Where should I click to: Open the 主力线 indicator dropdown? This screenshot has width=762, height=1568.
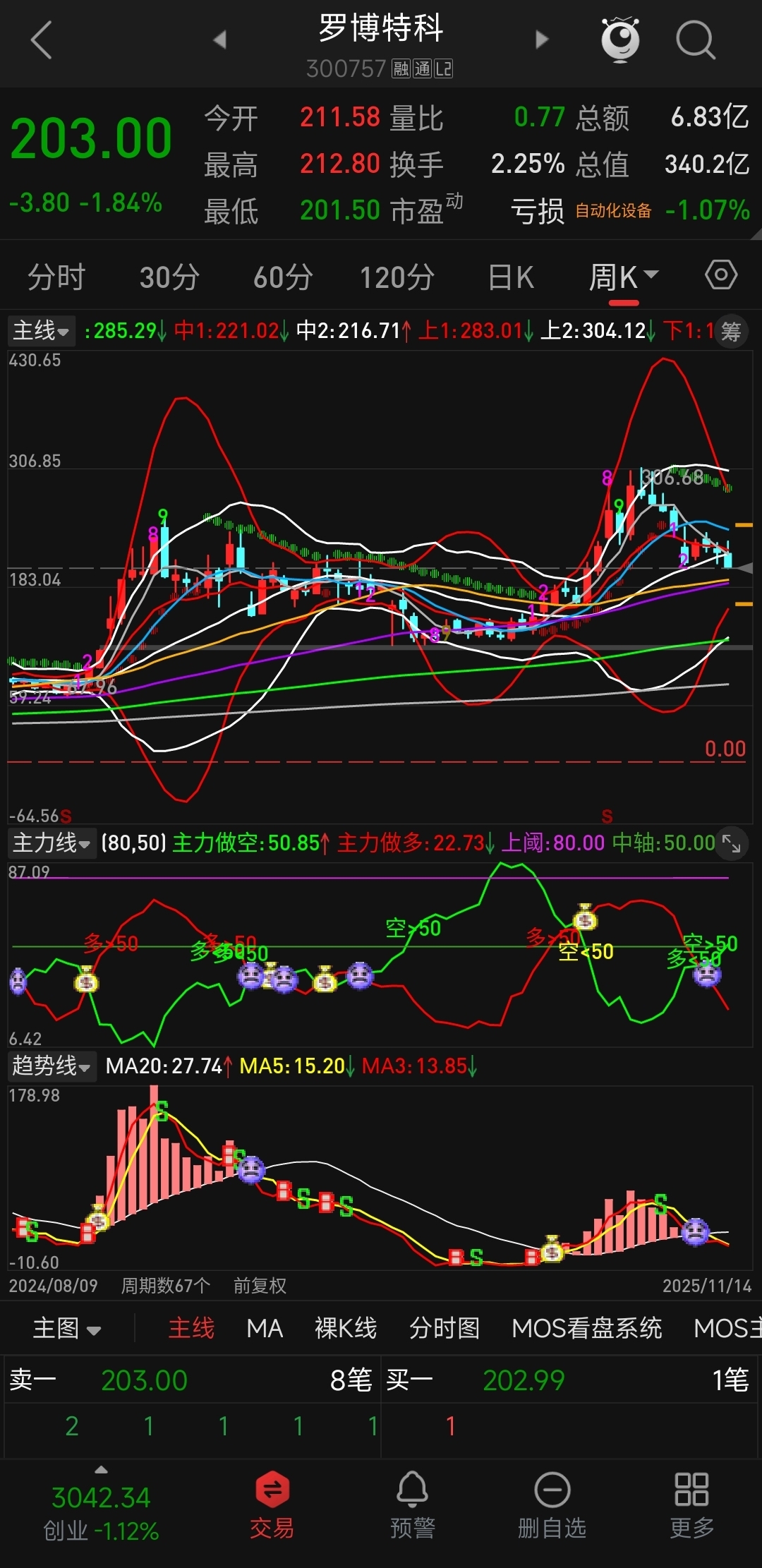51,843
